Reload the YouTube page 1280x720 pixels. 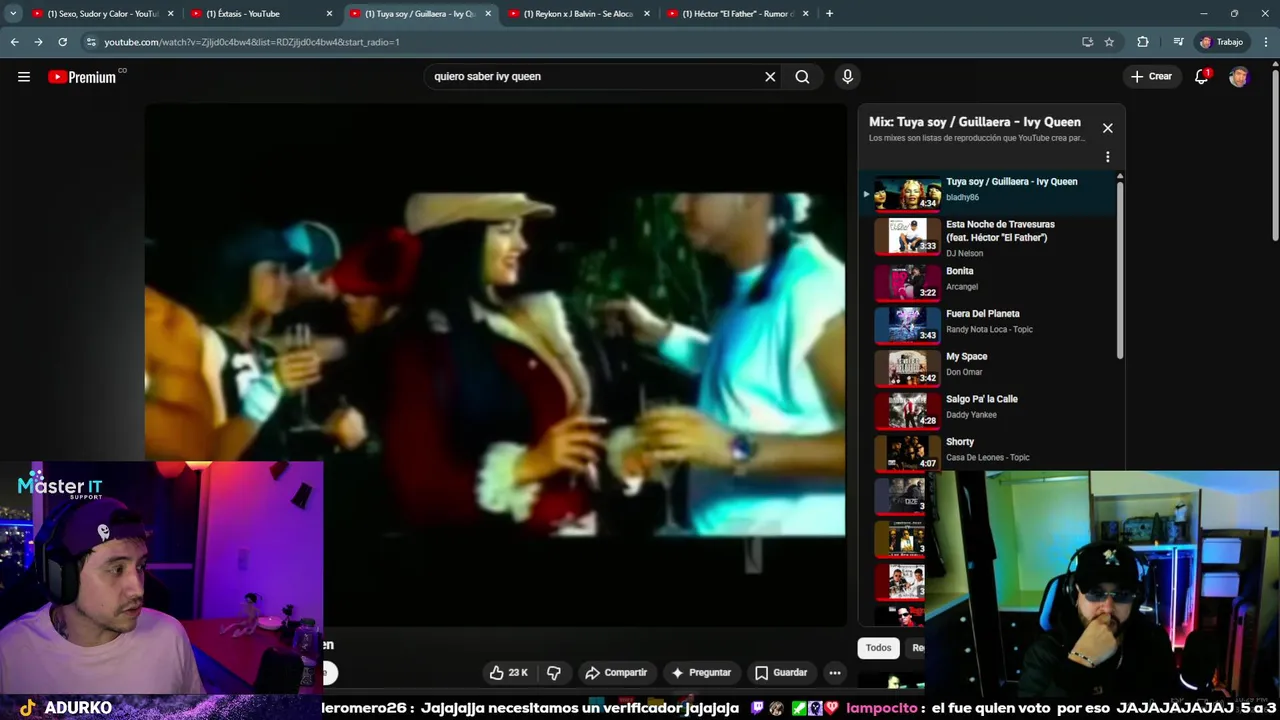click(62, 42)
